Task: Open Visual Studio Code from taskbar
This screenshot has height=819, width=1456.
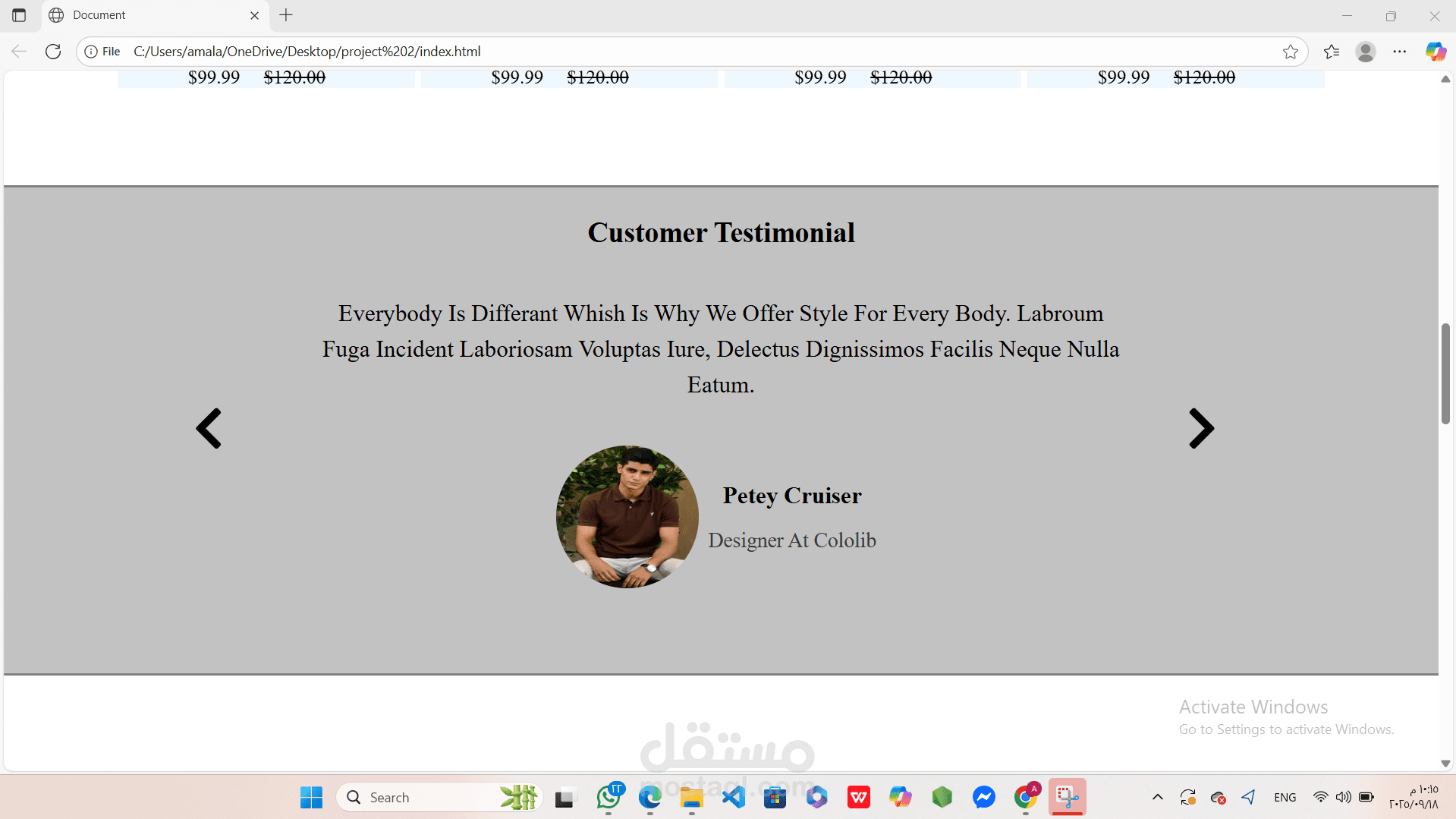Action: pos(733,798)
